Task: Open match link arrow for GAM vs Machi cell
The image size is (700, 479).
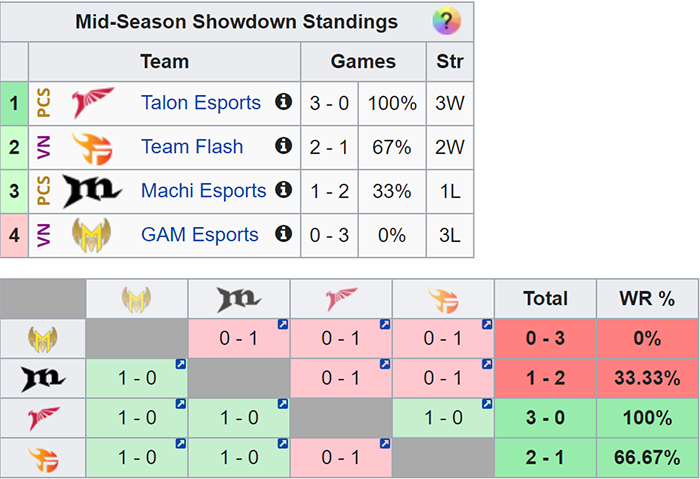Action: tap(283, 325)
